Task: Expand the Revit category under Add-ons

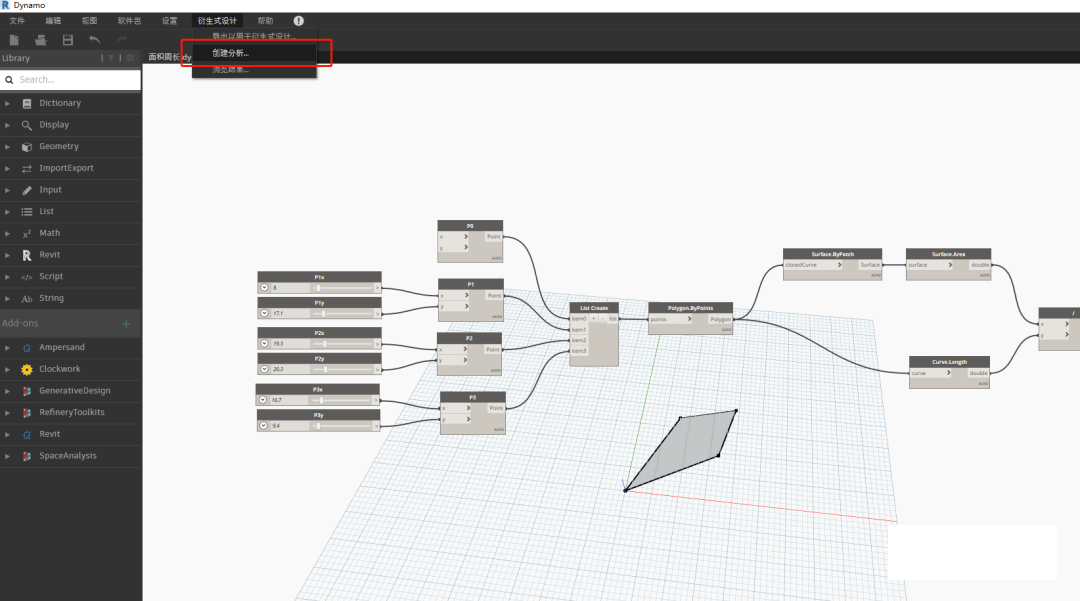Action: (x=8, y=434)
